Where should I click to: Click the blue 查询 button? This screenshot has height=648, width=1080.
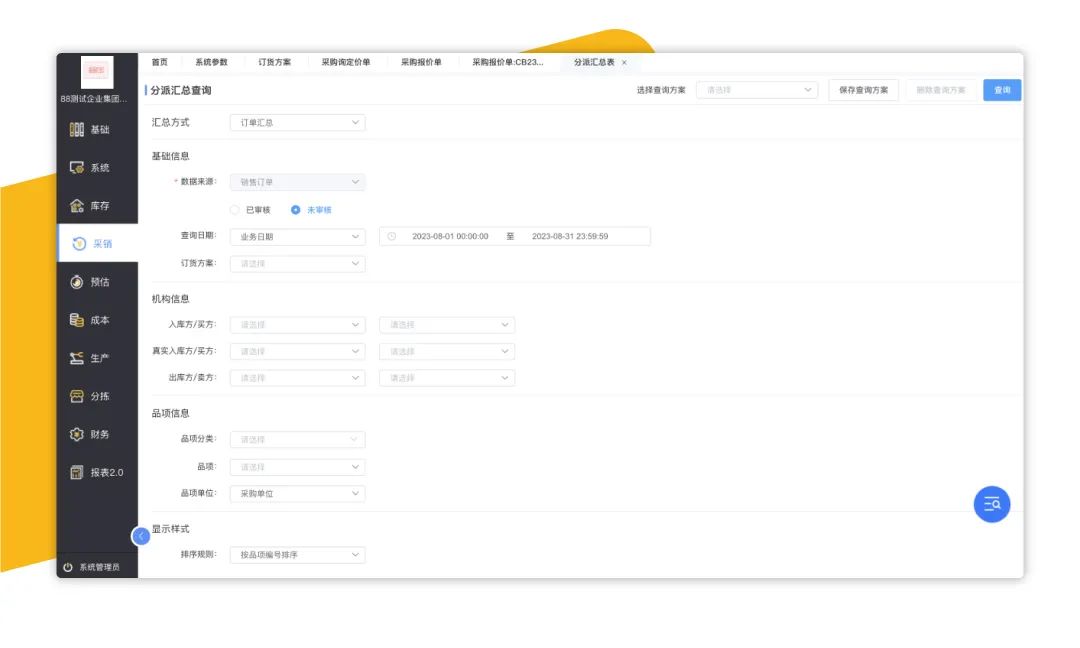[1002, 90]
